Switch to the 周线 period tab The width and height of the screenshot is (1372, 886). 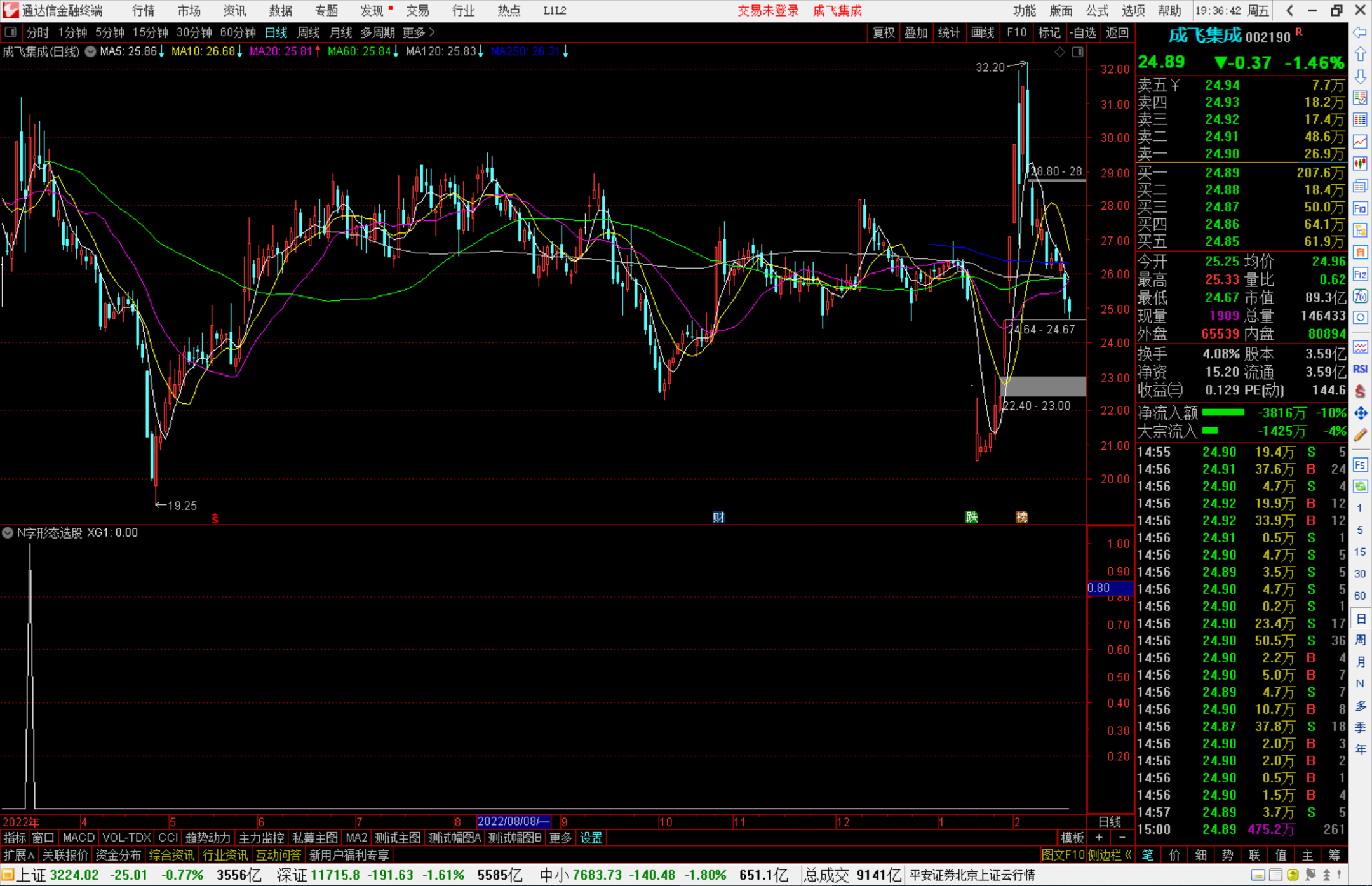click(309, 32)
